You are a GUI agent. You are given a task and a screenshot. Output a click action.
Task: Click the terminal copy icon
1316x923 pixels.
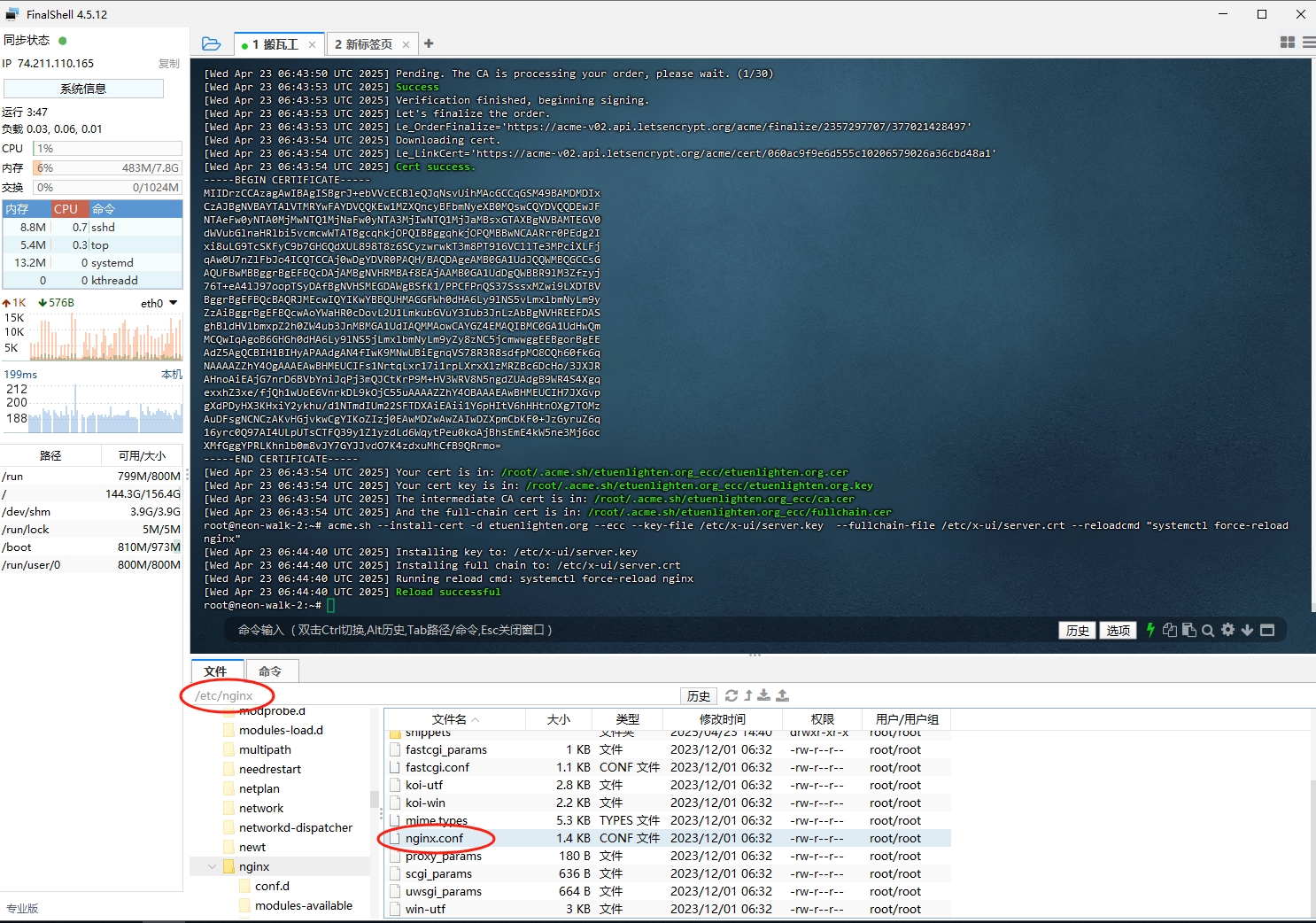coord(1170,630)
